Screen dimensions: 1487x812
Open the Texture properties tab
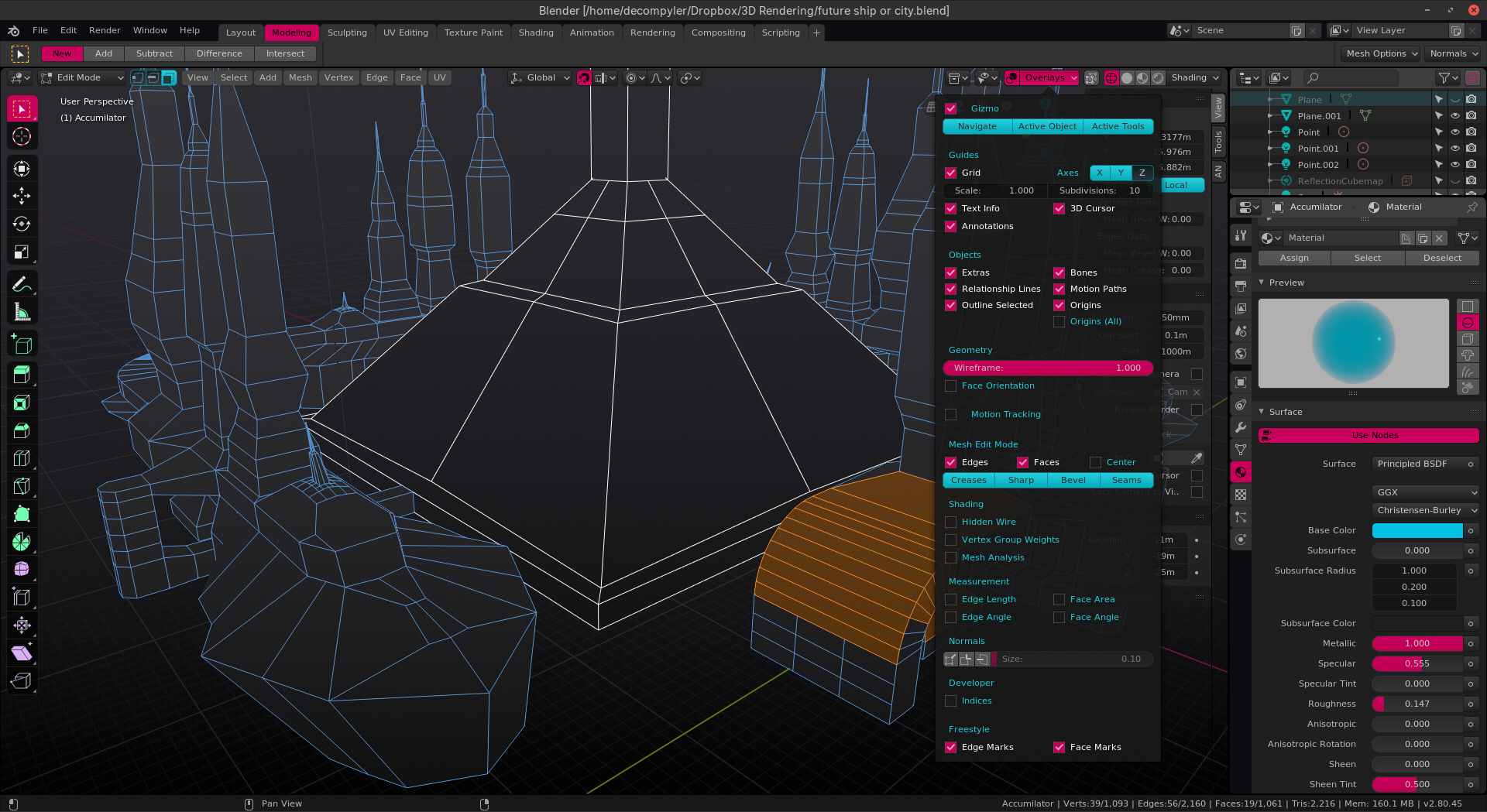[1241, 495]
